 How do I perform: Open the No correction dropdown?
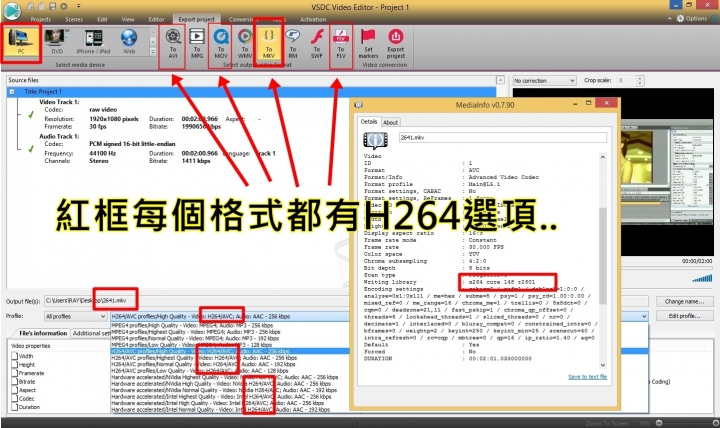(x=544, y=80)
